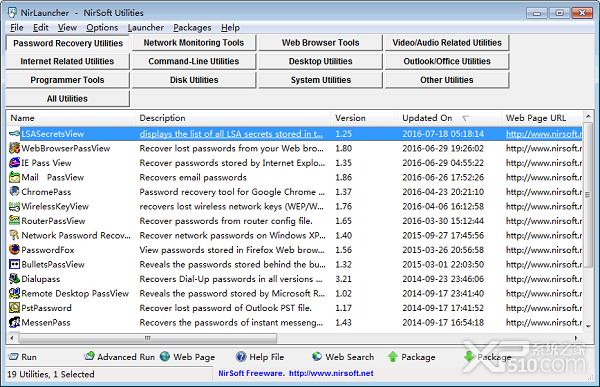
Task: Switch to Network Monitoring Tools category
Action: tap(194, 43)
